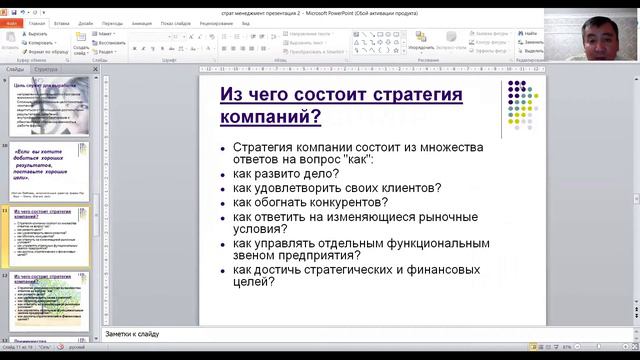Image resolution: width=640 pixels, height=360 pixels.
Task: Open Контур фигуры shape outline dropdown
Action: pyautogui.click(x=488, y=42)
